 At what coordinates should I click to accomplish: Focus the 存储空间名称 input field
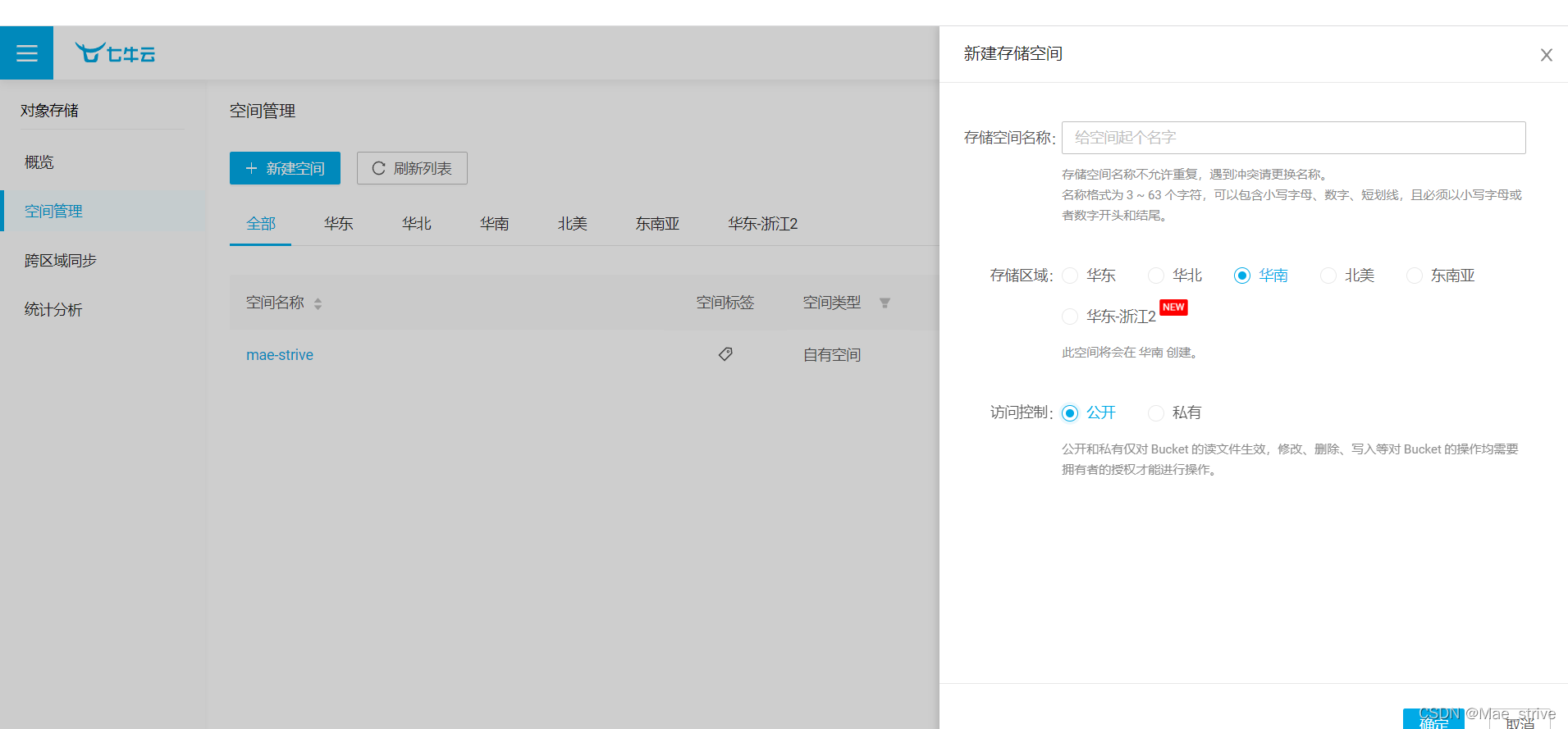pos(1293,138)
